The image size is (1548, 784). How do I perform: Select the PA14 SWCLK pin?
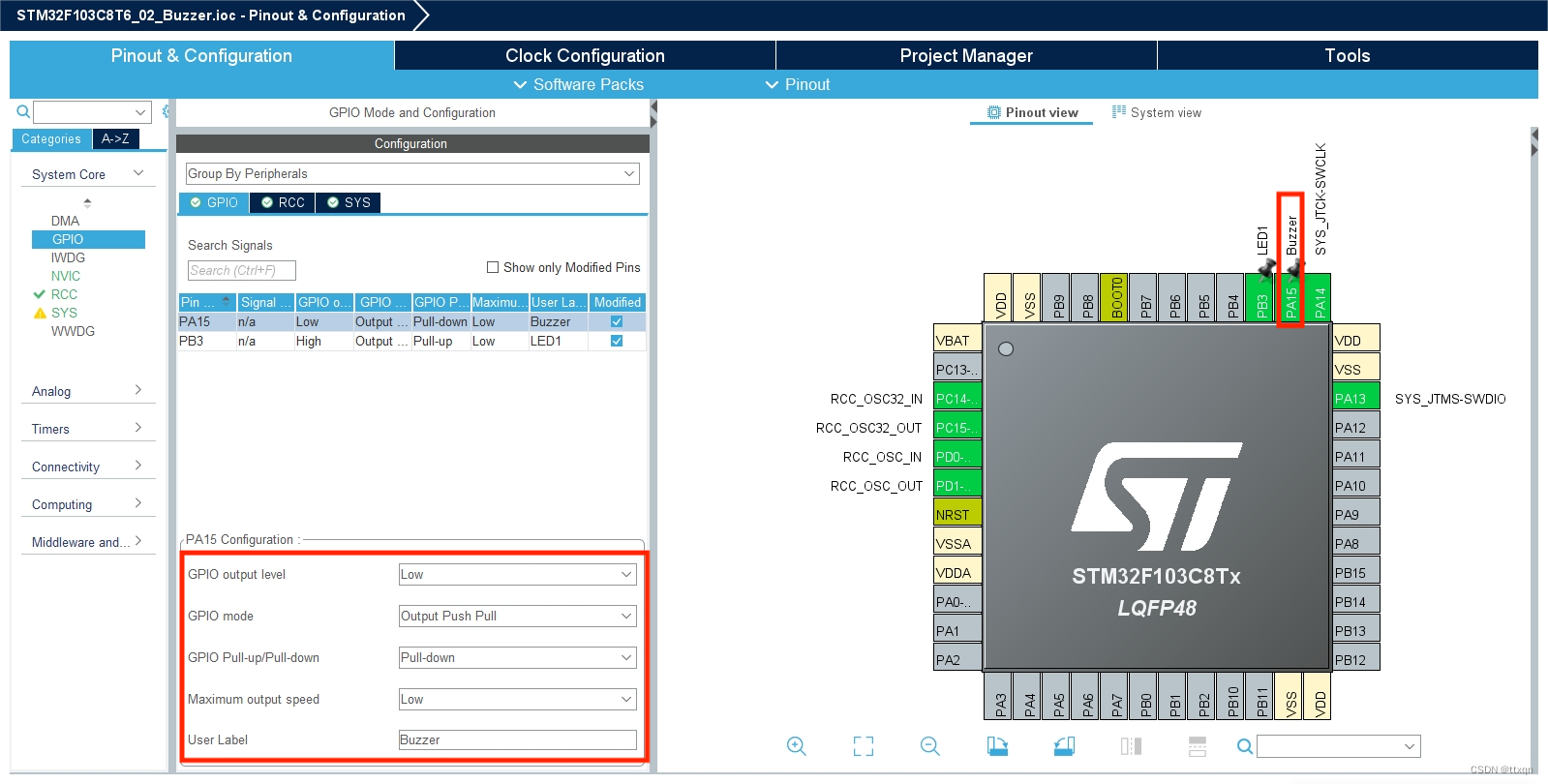(x=1320, y=298)
